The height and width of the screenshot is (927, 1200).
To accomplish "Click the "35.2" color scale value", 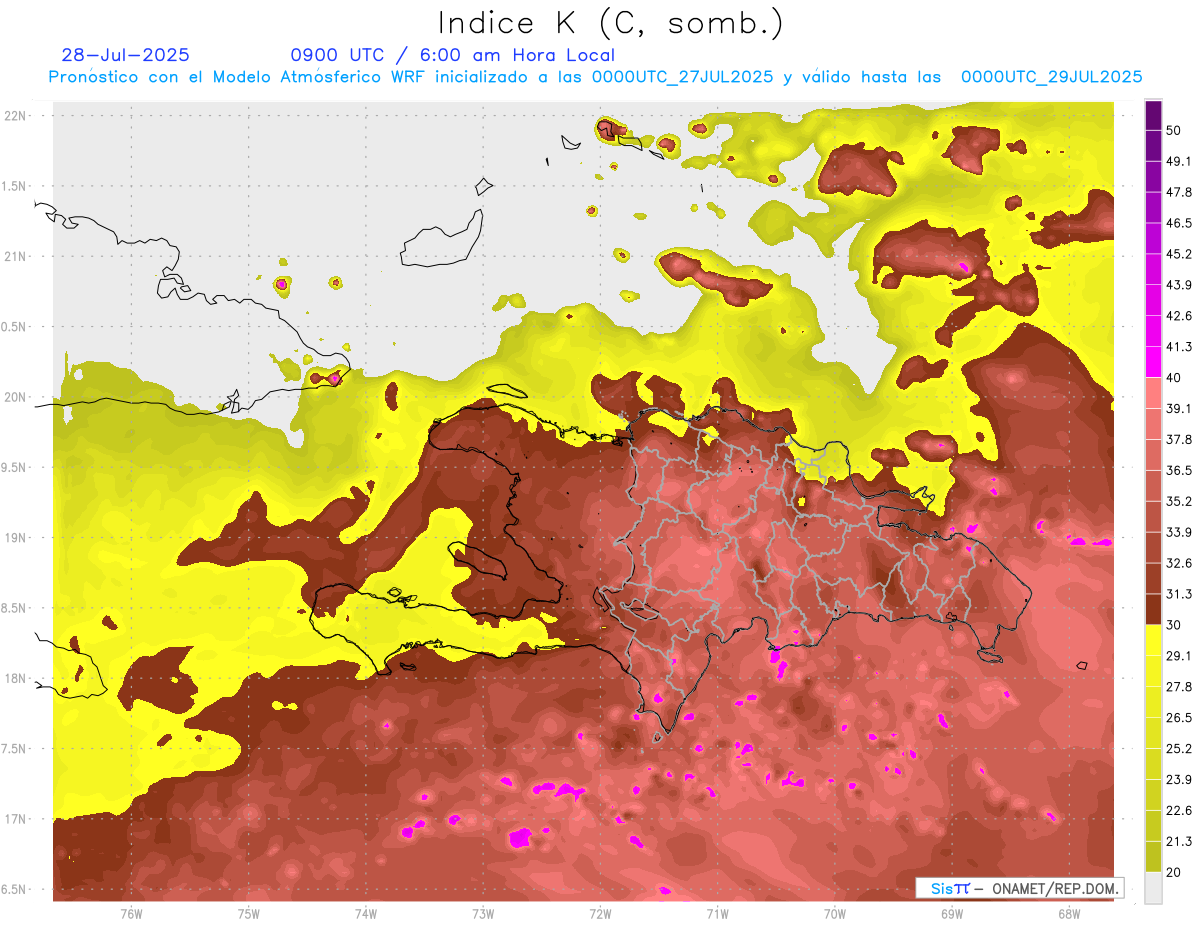I will [1179, 501].
